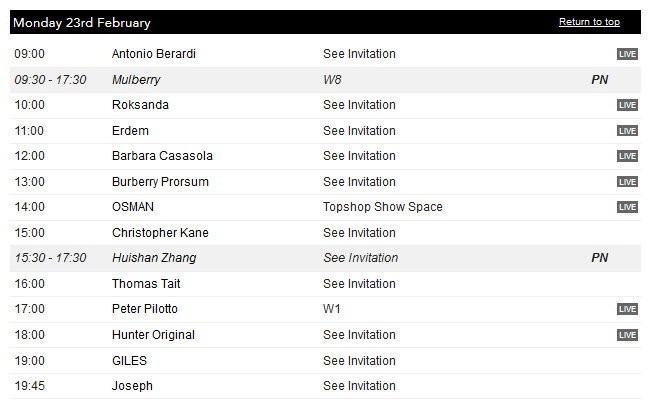Select the Joseph 19:45 show name
Image resolution: width=658 pixels, height=420 pixels.
click(x=132, y=386)
